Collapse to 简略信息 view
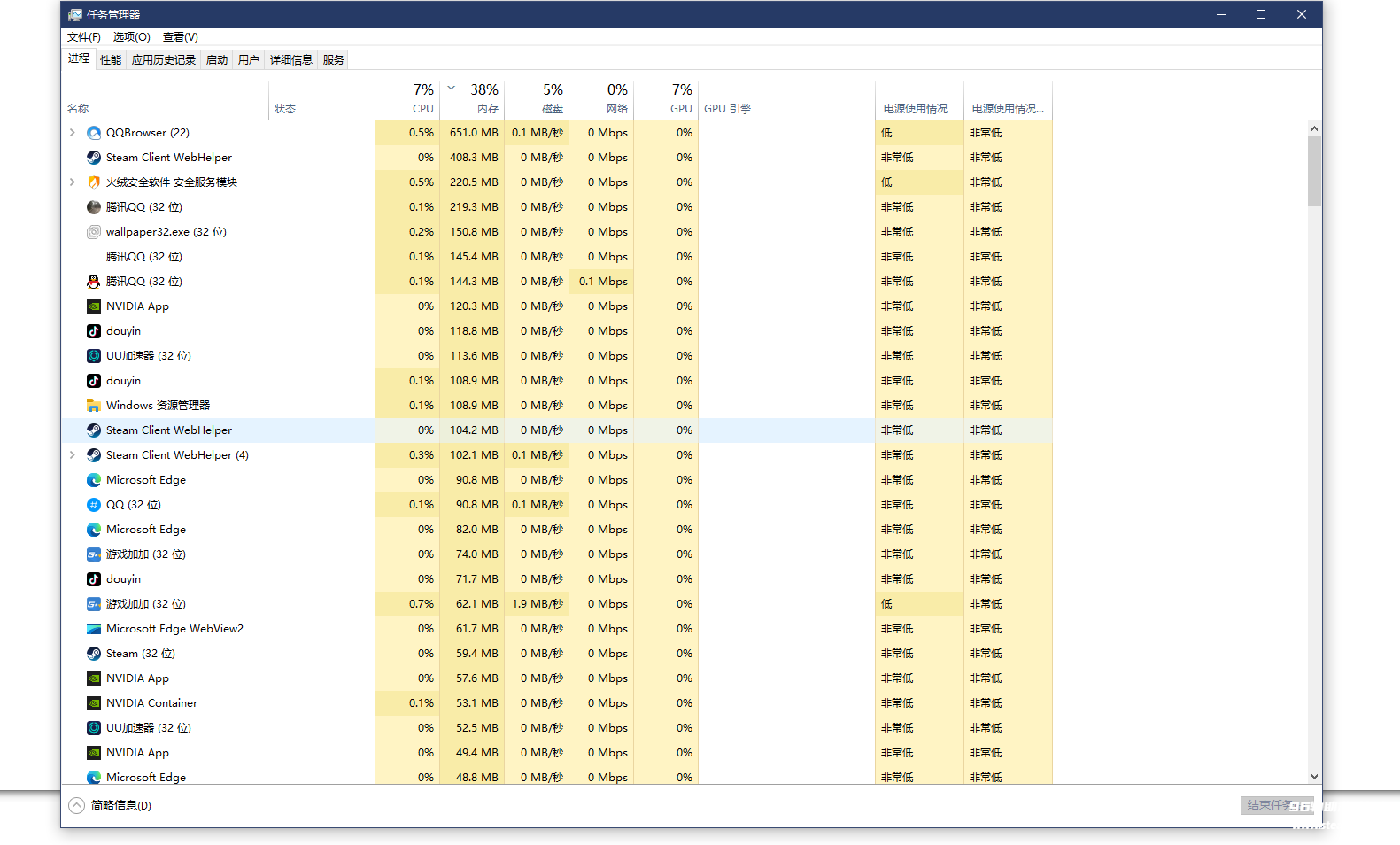This screenshot has width=1400, height=845. point(111,805)
